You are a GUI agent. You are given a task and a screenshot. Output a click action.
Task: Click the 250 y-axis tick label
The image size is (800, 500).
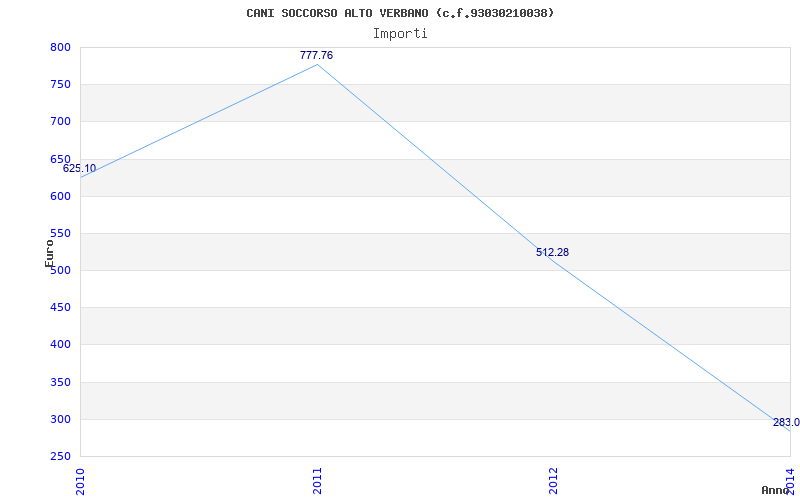coord(60,457)
